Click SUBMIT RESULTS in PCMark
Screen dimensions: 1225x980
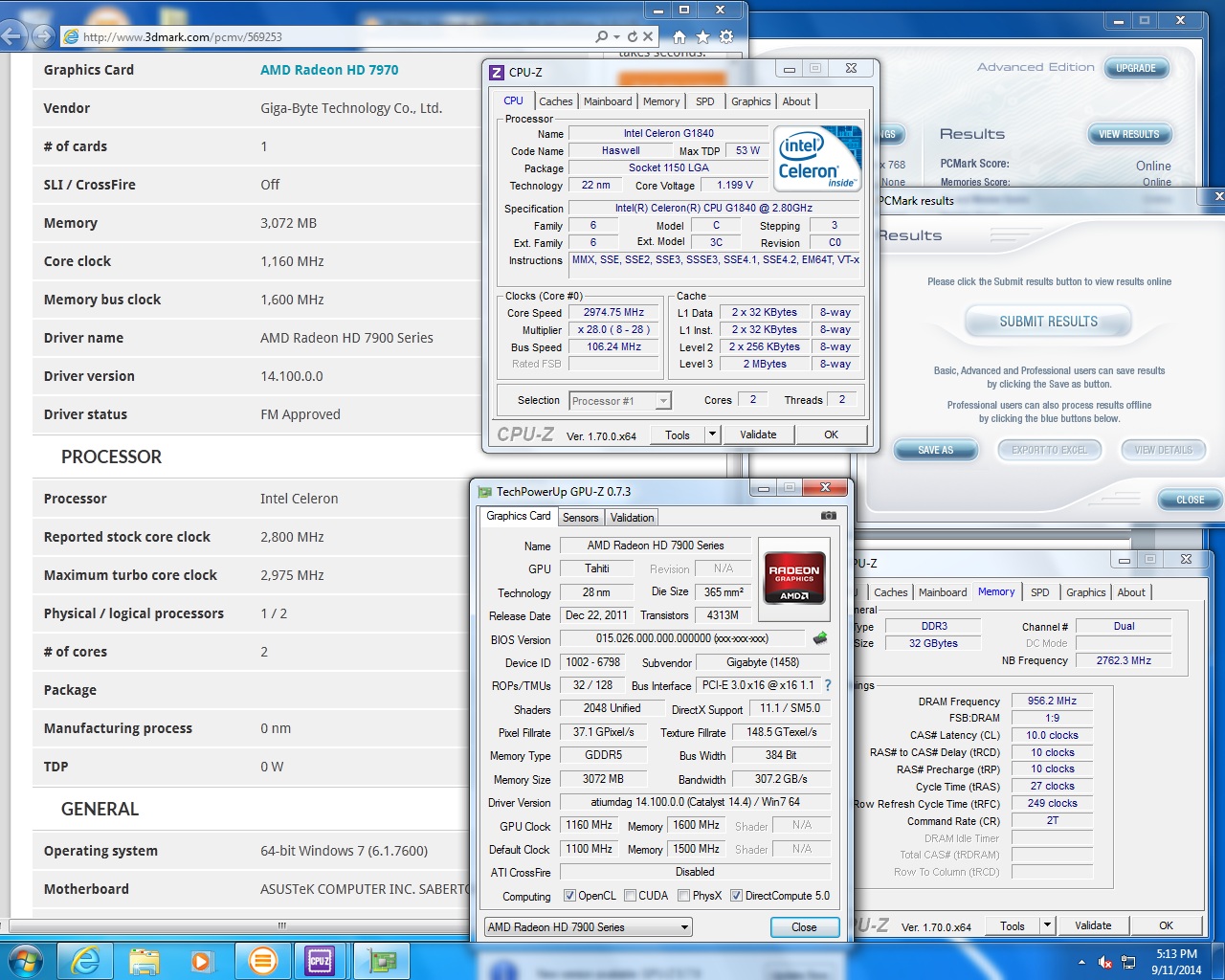coord(1048,322)
